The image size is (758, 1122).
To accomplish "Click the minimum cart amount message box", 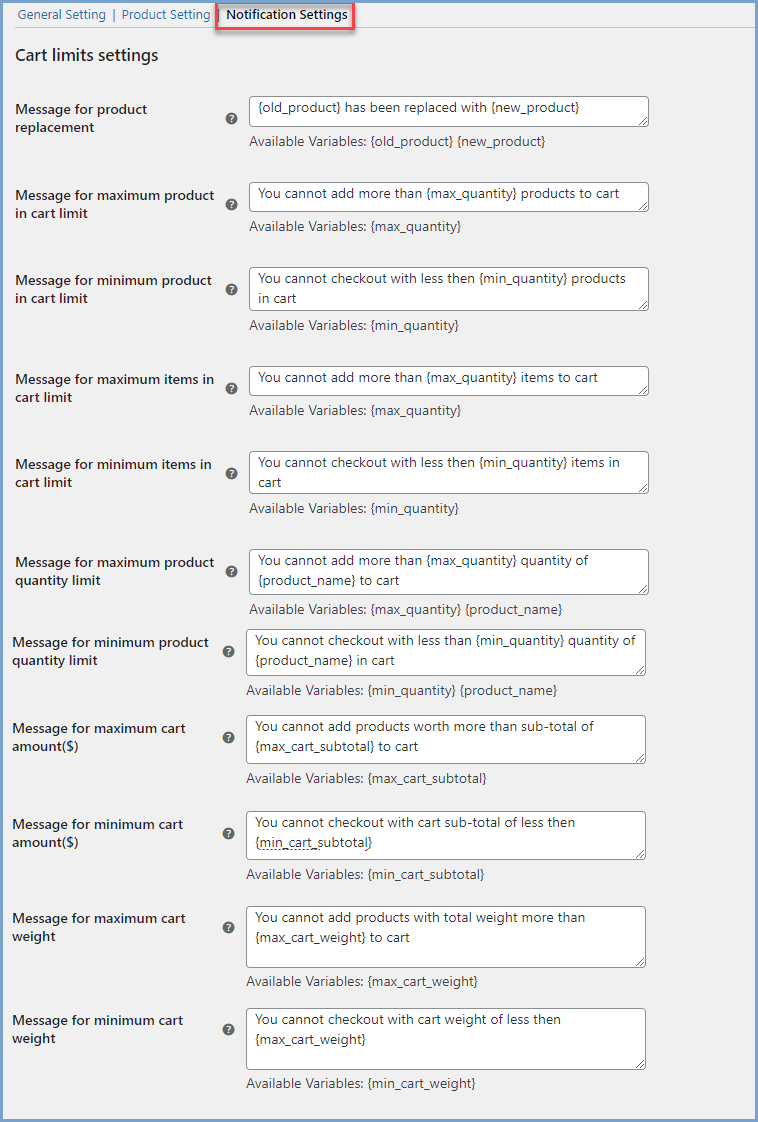I will point(447,835).
